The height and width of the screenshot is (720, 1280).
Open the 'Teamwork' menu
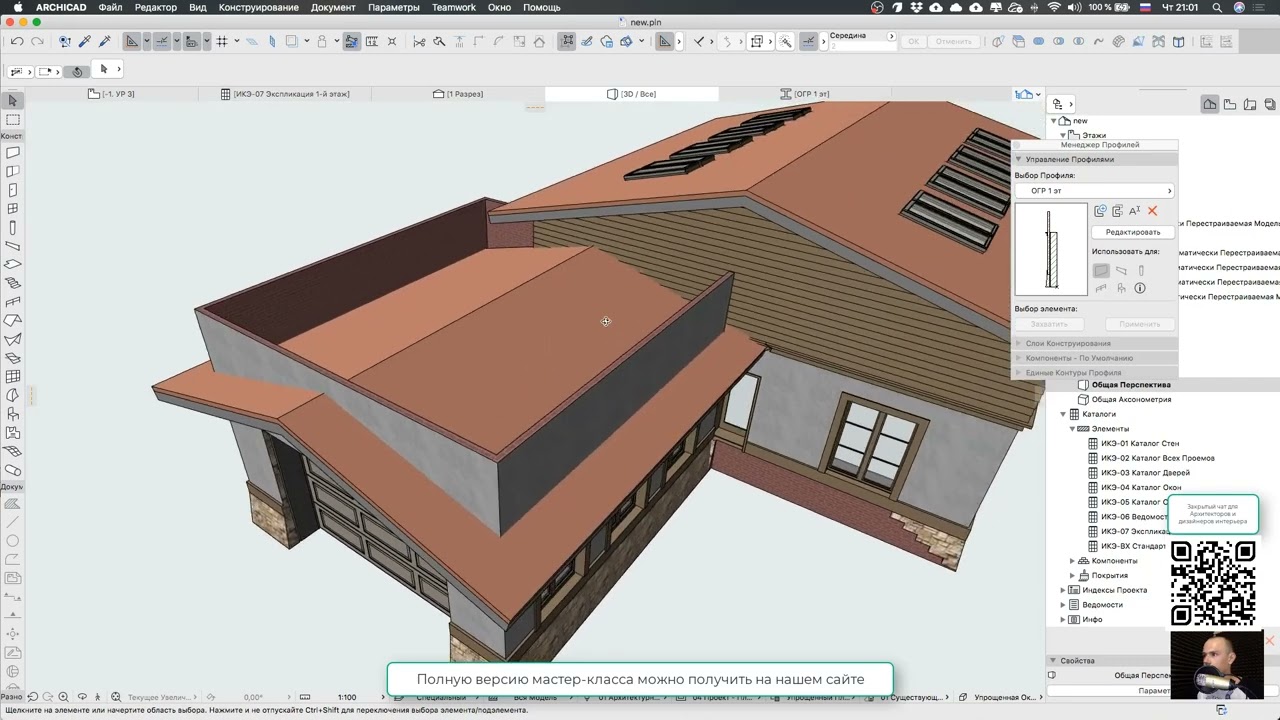pyautogui.click(x=454, y=7)
